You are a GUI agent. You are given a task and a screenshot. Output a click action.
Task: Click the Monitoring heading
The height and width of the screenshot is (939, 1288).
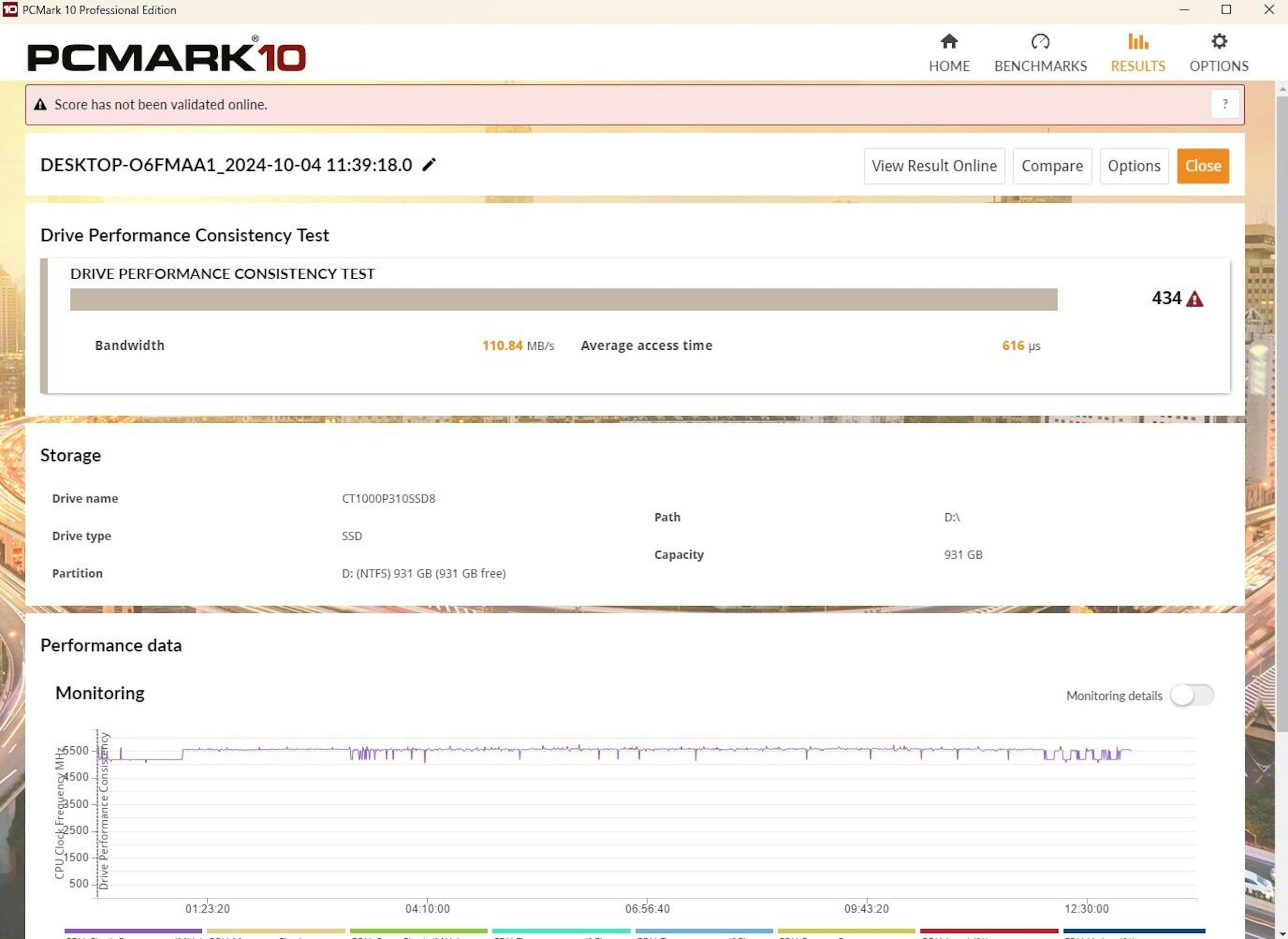pyautogui.click(x=100, y=693)
